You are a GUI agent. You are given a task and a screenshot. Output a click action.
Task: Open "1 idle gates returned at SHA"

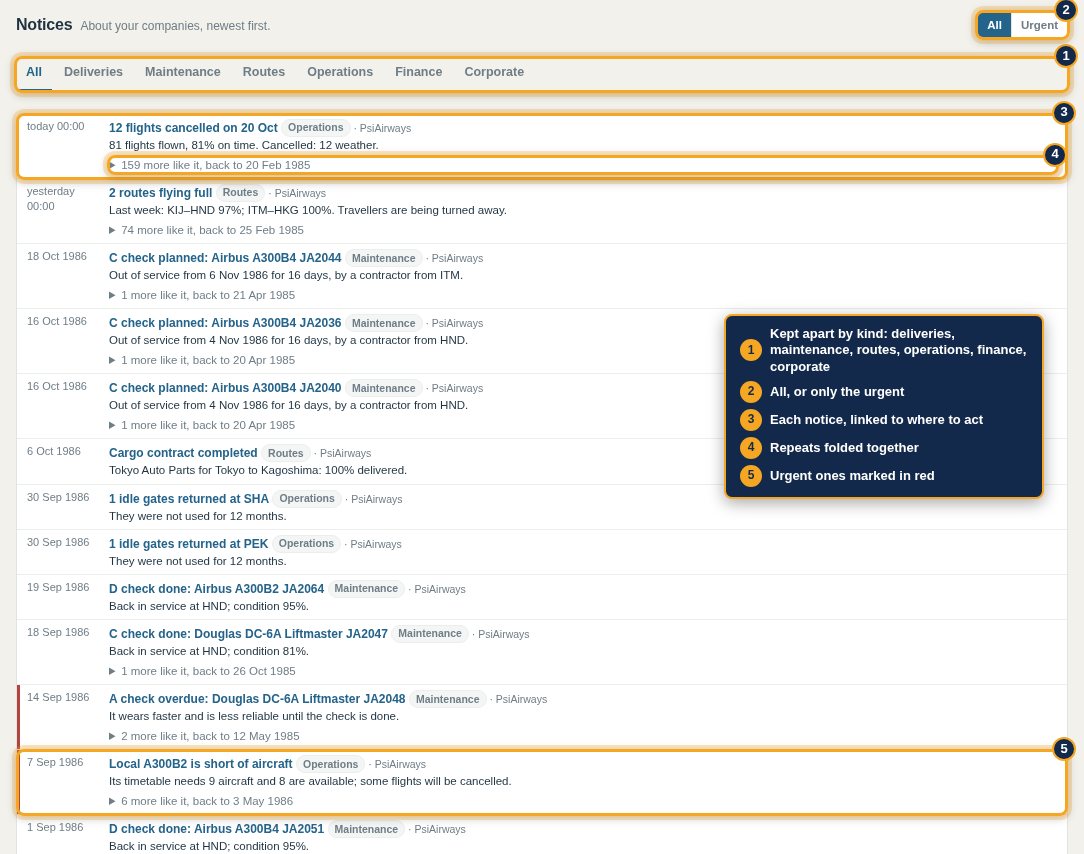coord(189,499)
